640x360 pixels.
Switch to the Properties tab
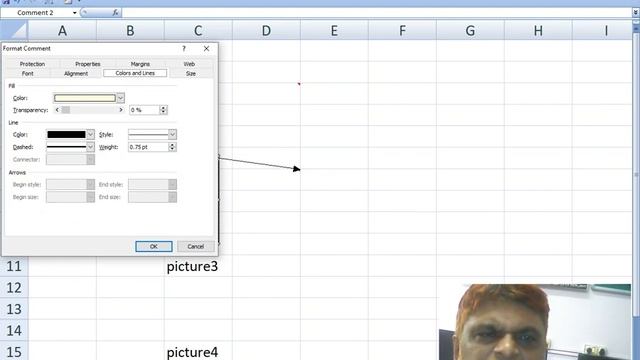[x=88, y=64]
